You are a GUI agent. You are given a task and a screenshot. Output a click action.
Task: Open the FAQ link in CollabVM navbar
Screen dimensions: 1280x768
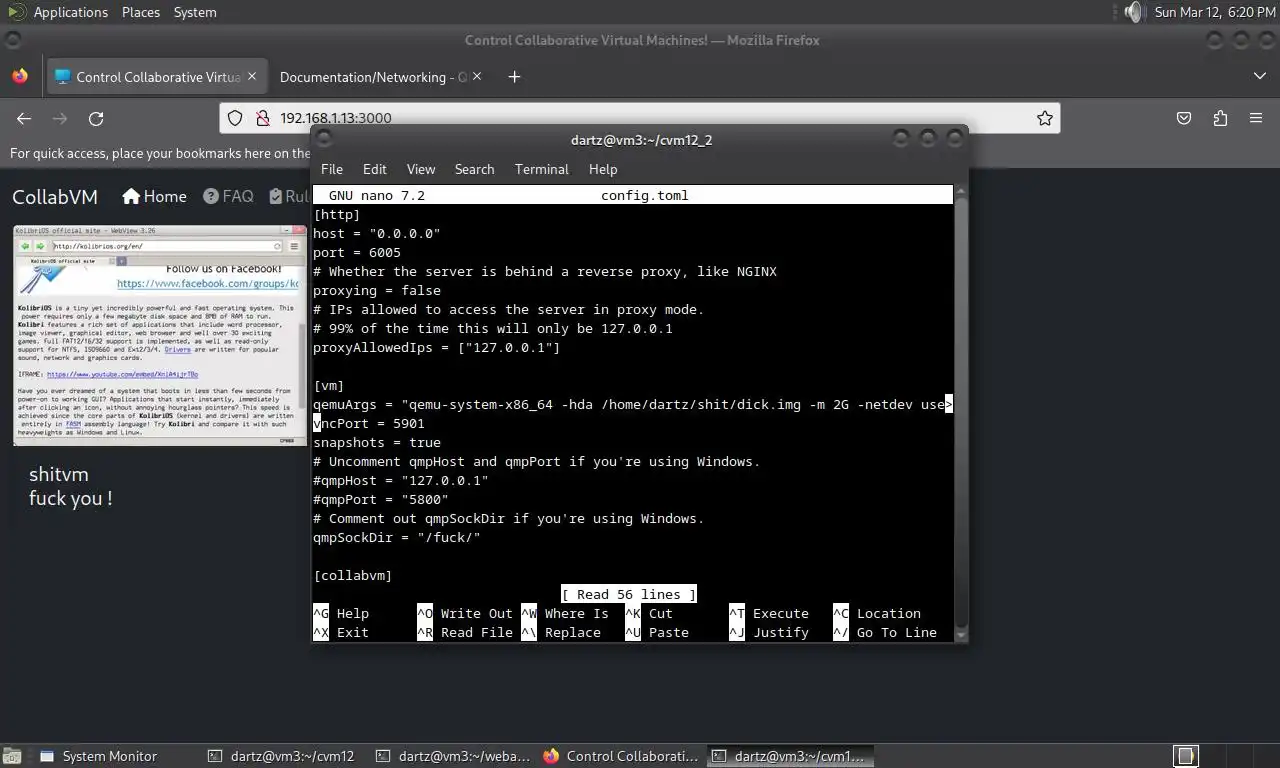pyautogui.click(x=228, y=196)
